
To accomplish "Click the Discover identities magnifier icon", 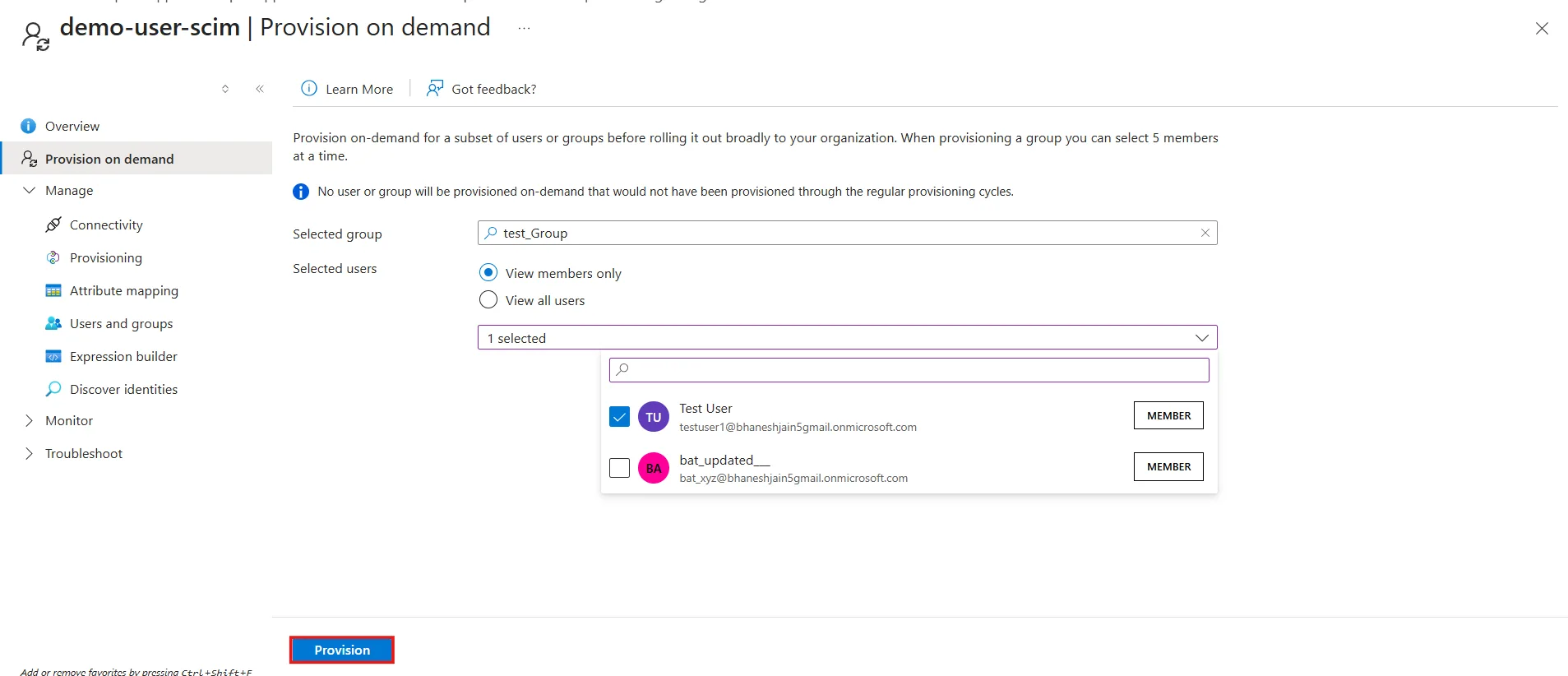I will pos(53,389).
